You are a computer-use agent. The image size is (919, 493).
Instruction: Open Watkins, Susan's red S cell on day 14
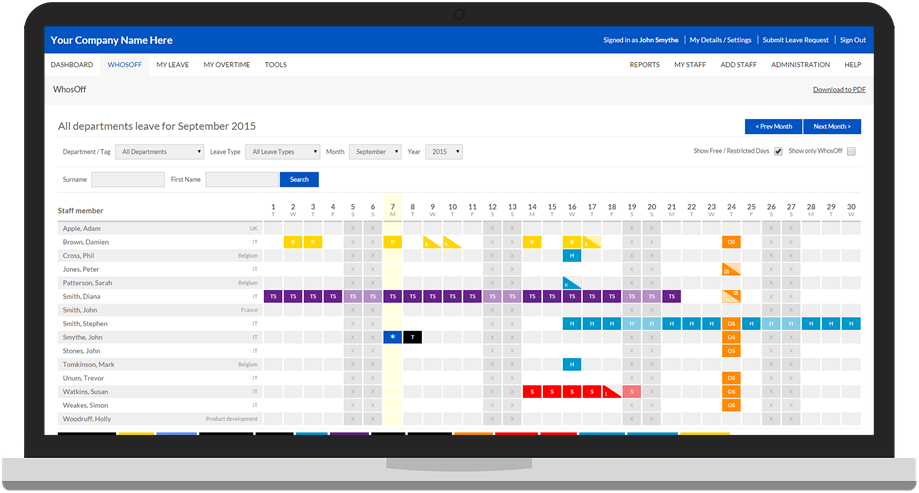coord(532,392)
